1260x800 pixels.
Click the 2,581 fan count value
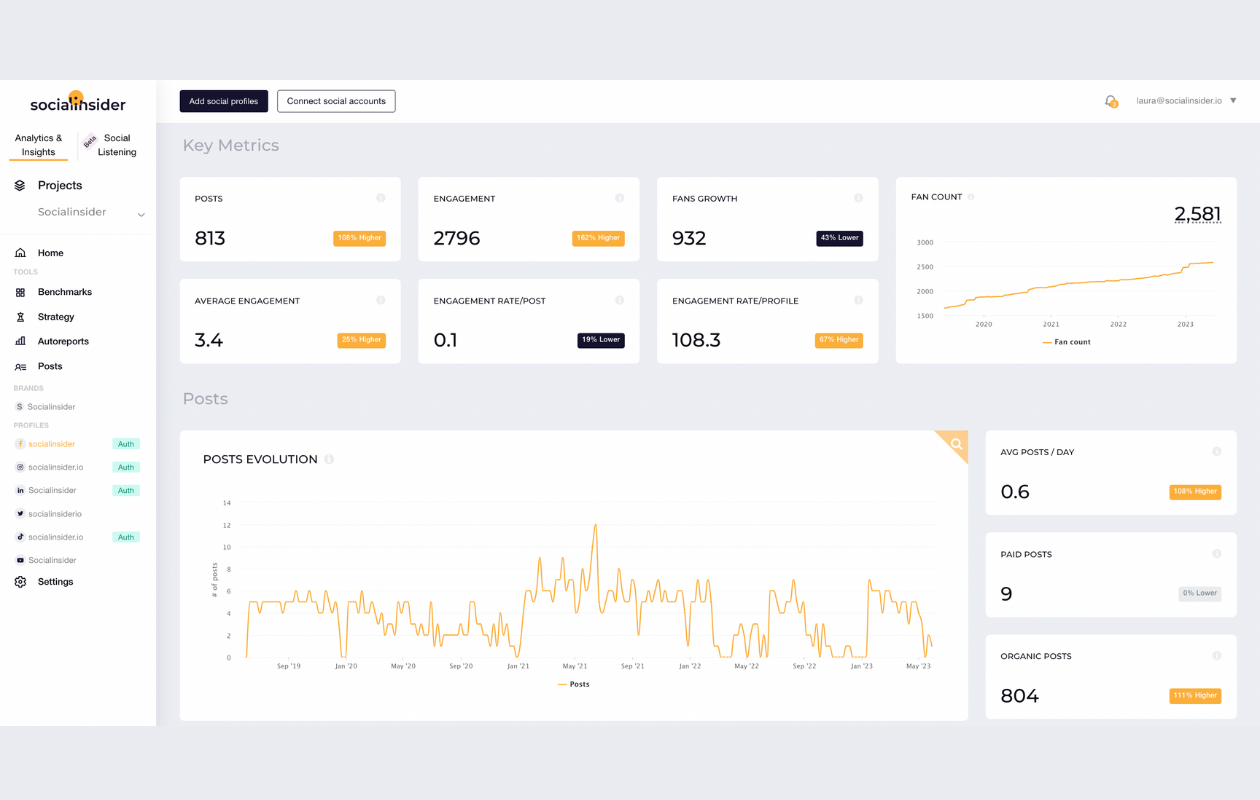(x=1198, y=213)
